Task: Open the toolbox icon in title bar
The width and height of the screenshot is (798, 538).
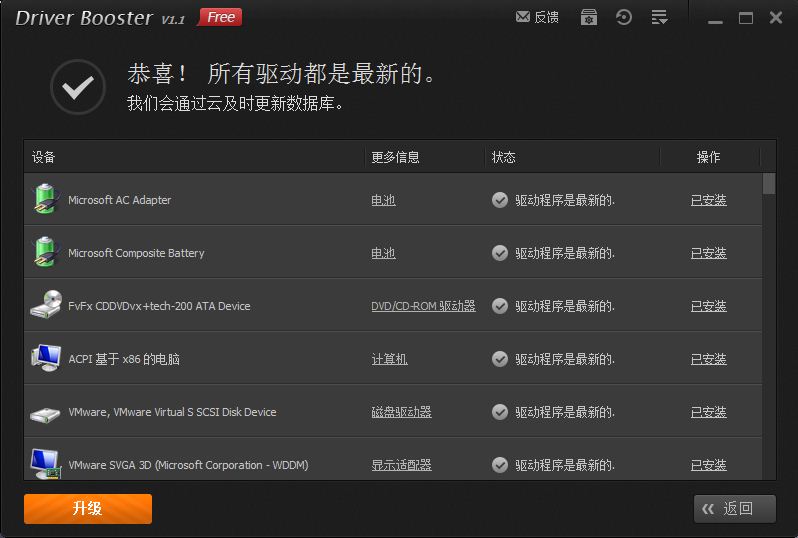Action: (x=589, y=18)
